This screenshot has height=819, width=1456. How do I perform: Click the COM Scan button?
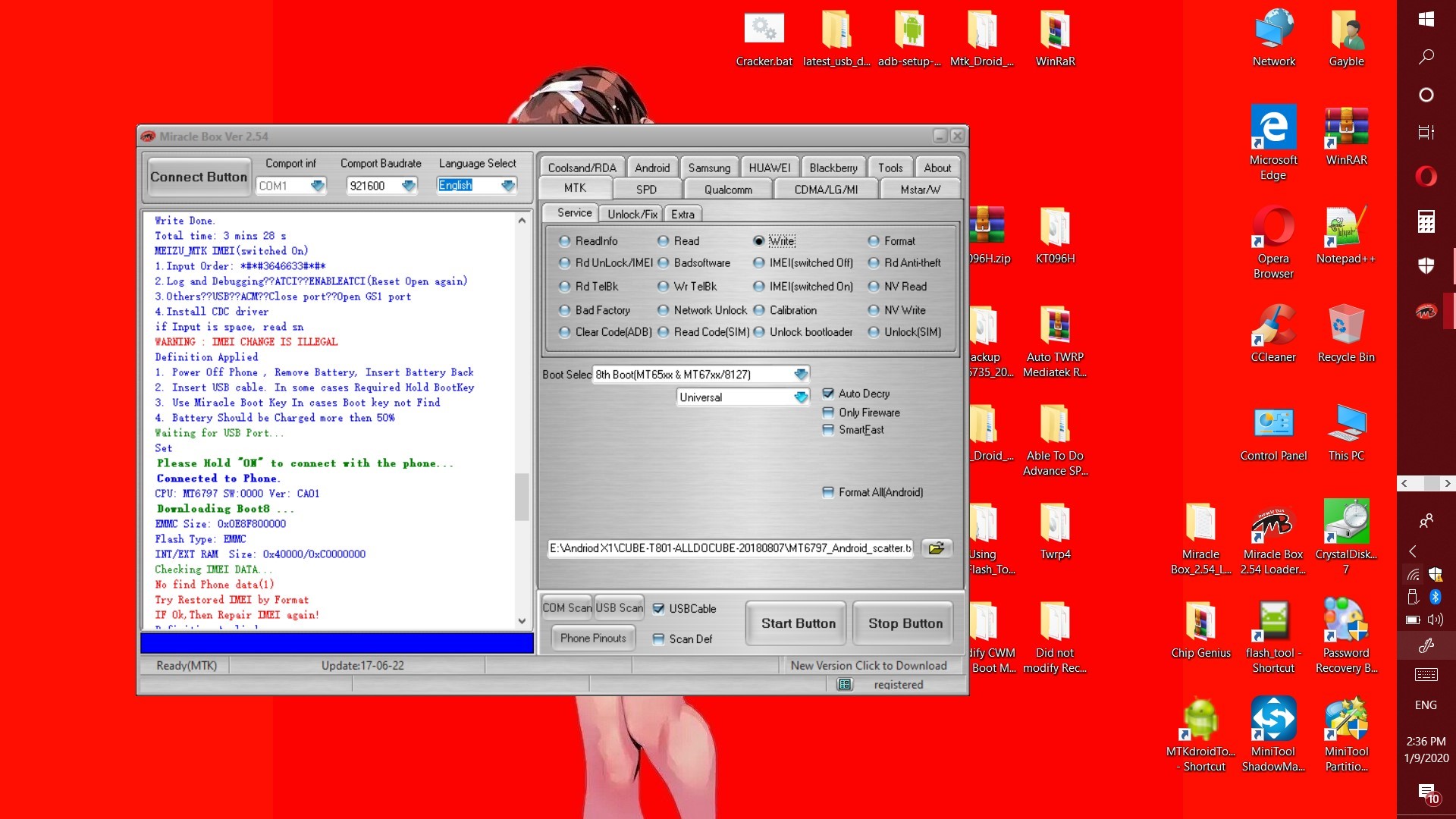tap(566, 607)
